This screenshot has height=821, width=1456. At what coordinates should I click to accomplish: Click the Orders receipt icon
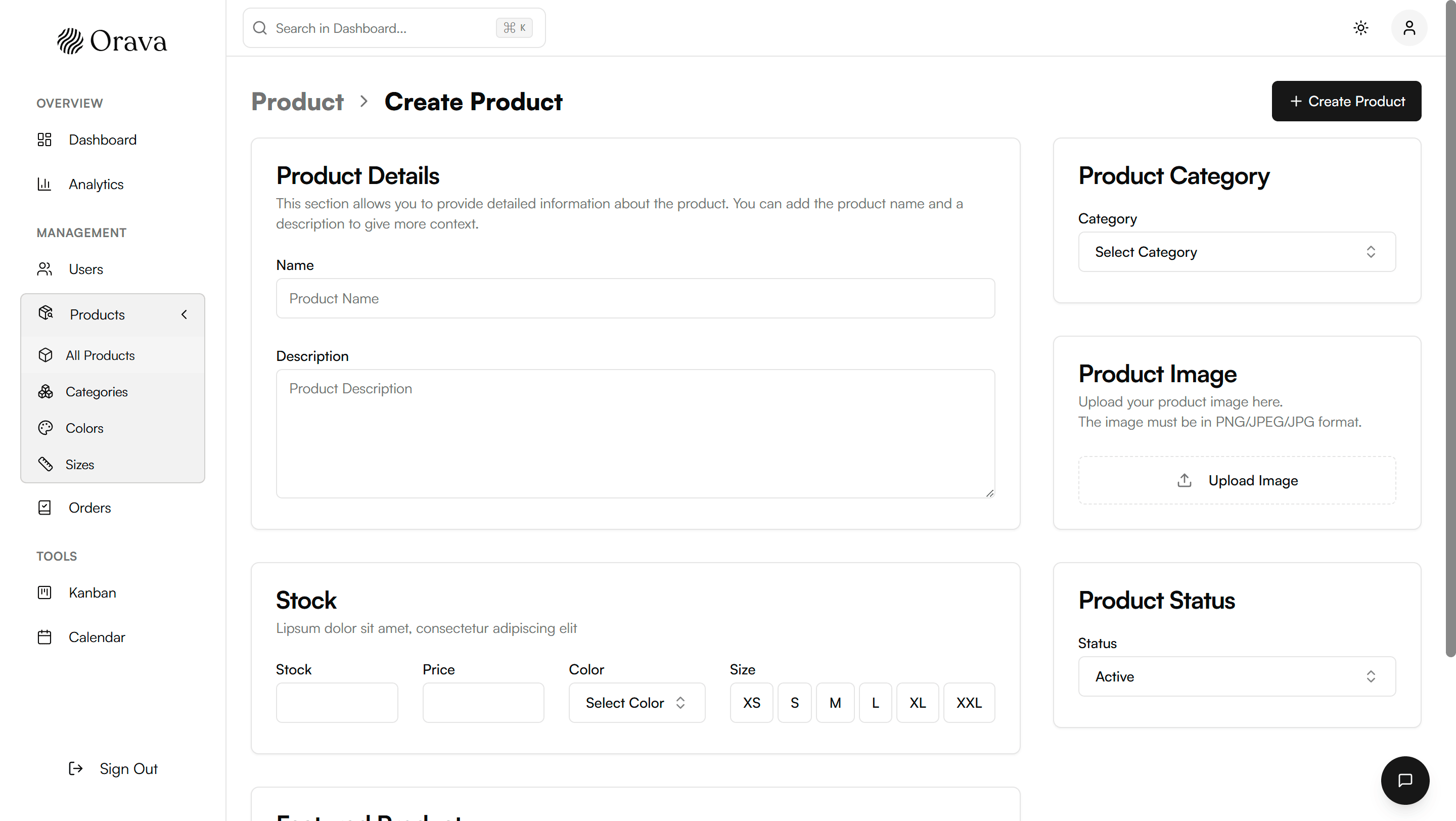pos(44,508)
